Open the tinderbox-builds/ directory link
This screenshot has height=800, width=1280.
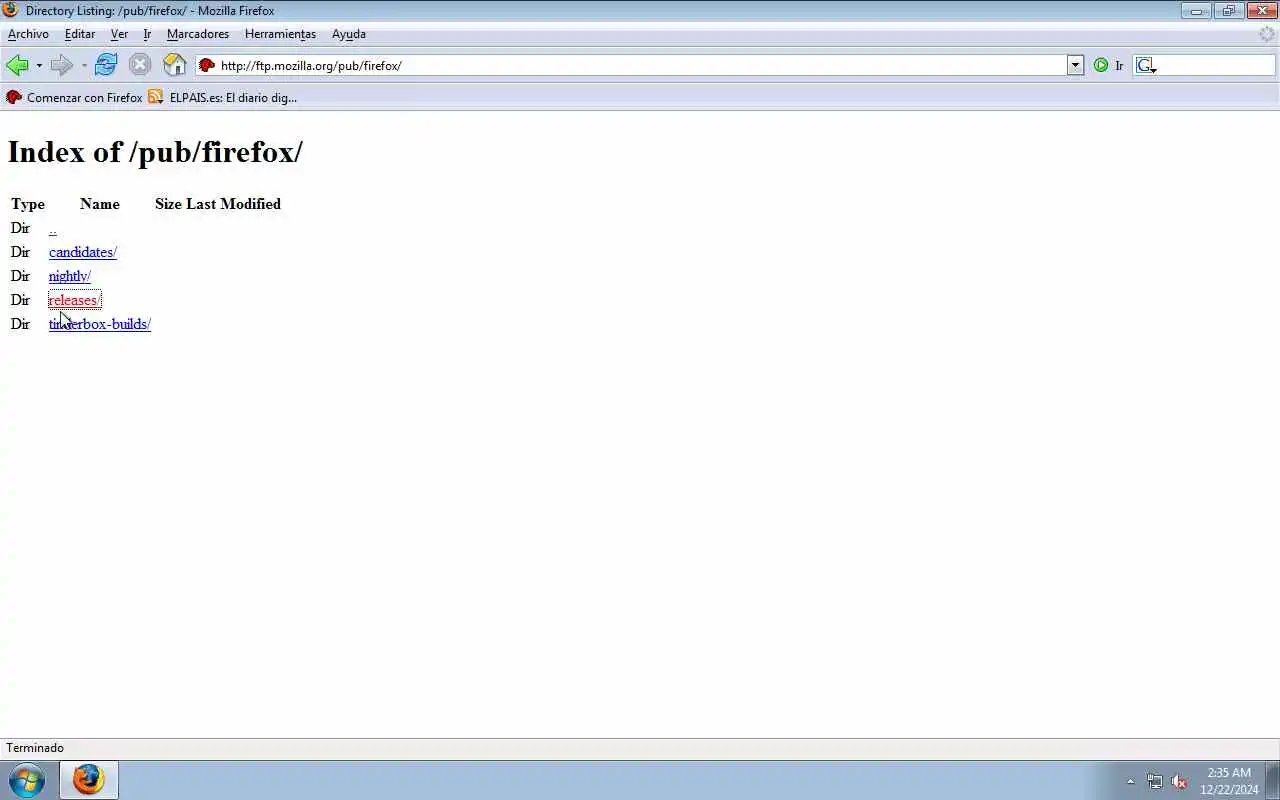click(x=100, y=324)
